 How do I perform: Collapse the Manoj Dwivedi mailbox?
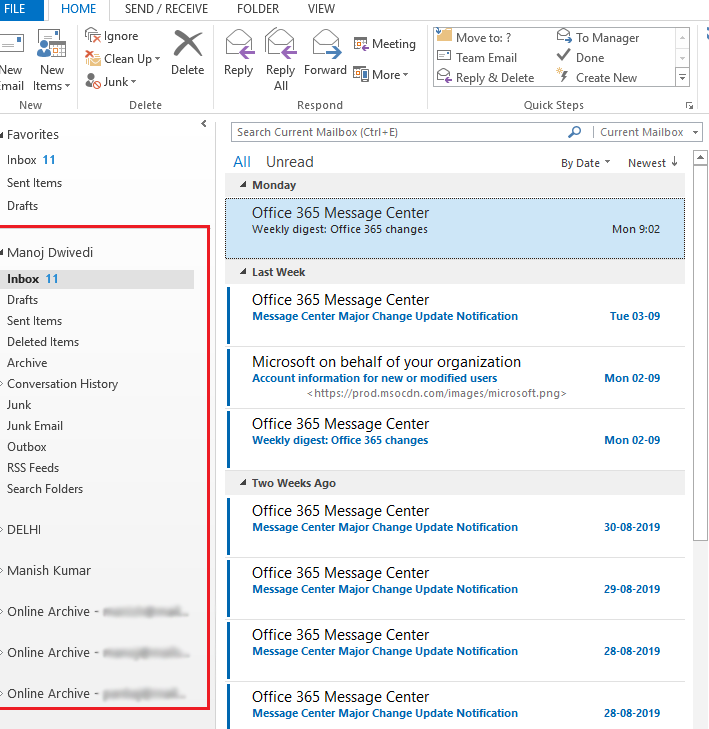[x=2, y=252]
